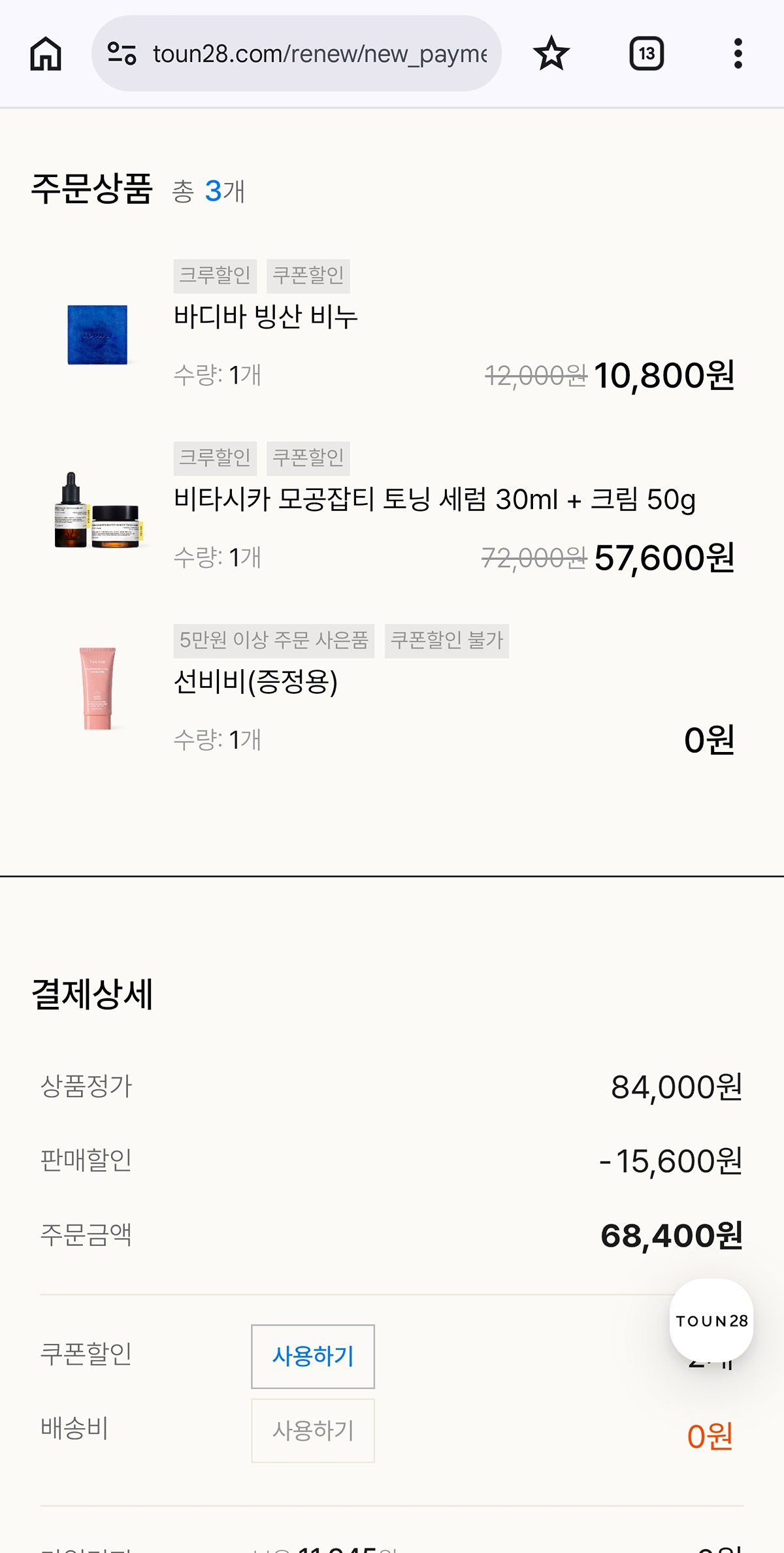The width and height of the screenshot is (784, 1553).
Task: Tap the 5만원 이상 주문 사은품 tag
Action: pyautogui.click(x=274, y=640)
